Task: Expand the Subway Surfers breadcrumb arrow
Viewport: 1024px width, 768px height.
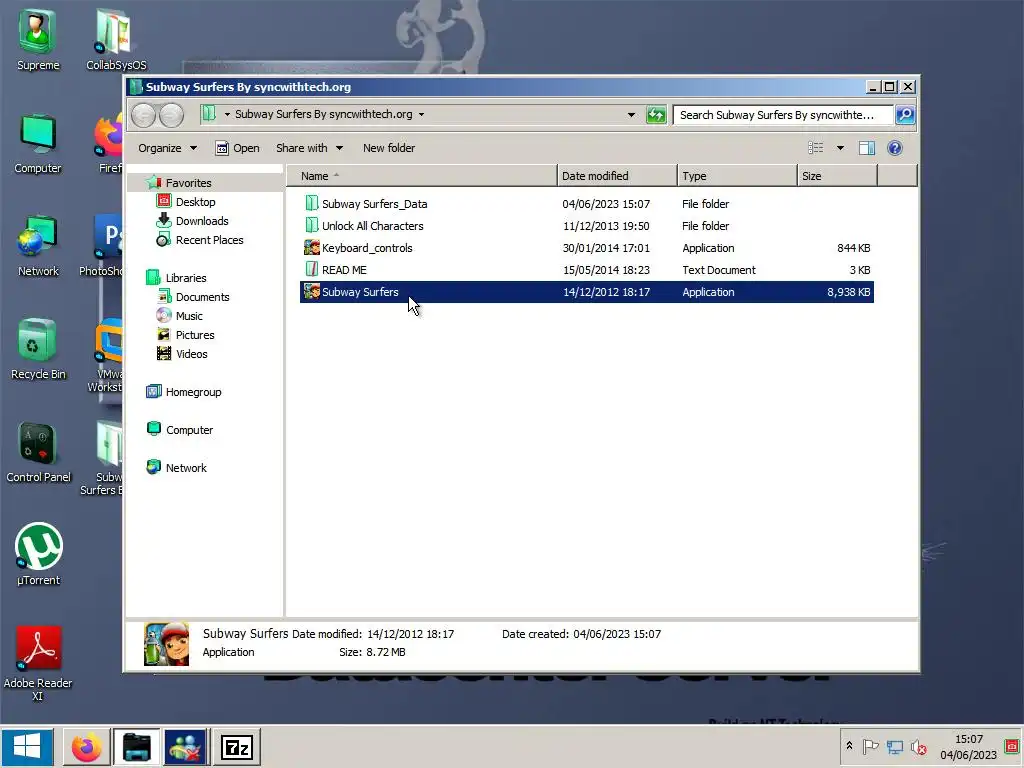Action: click(x=421, y=115)
